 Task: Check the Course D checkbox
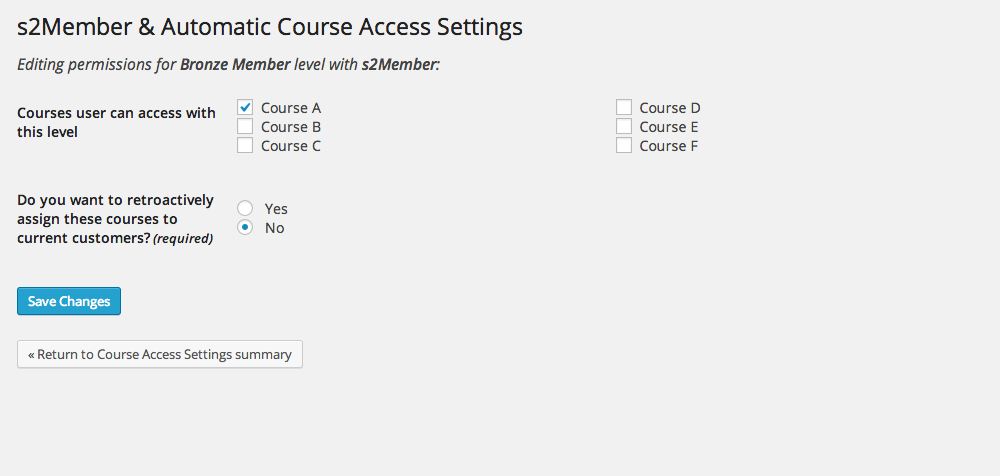[x=624, y=107]
